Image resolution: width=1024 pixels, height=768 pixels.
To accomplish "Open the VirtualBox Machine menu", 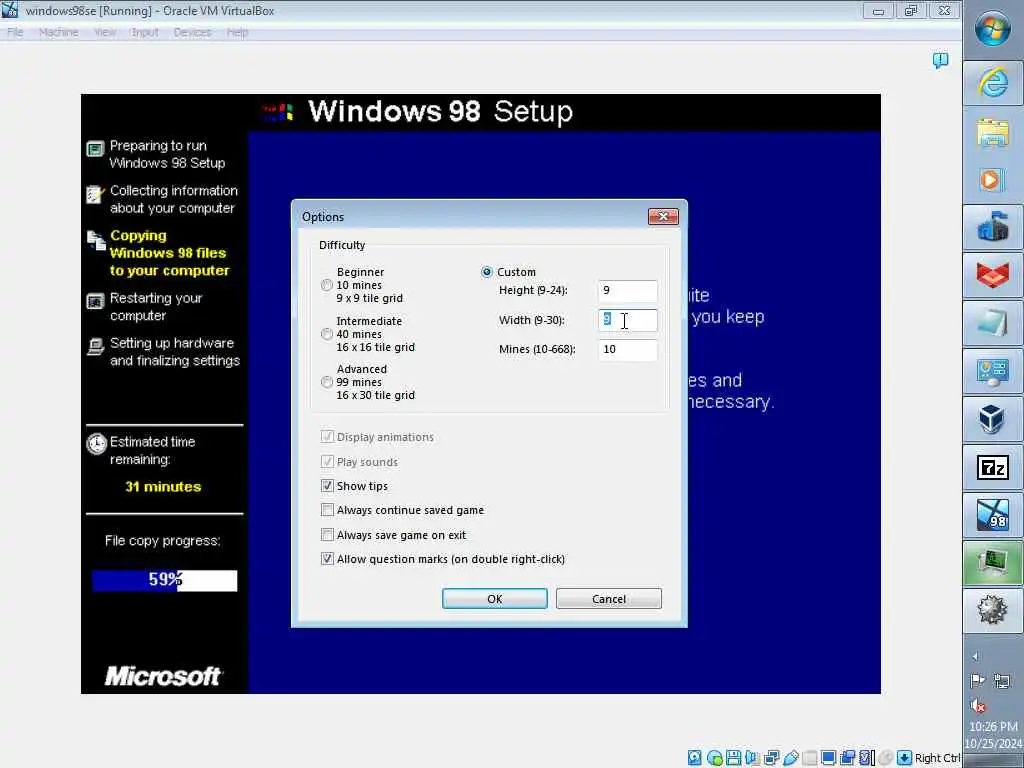I will click(x=59, y=32).
